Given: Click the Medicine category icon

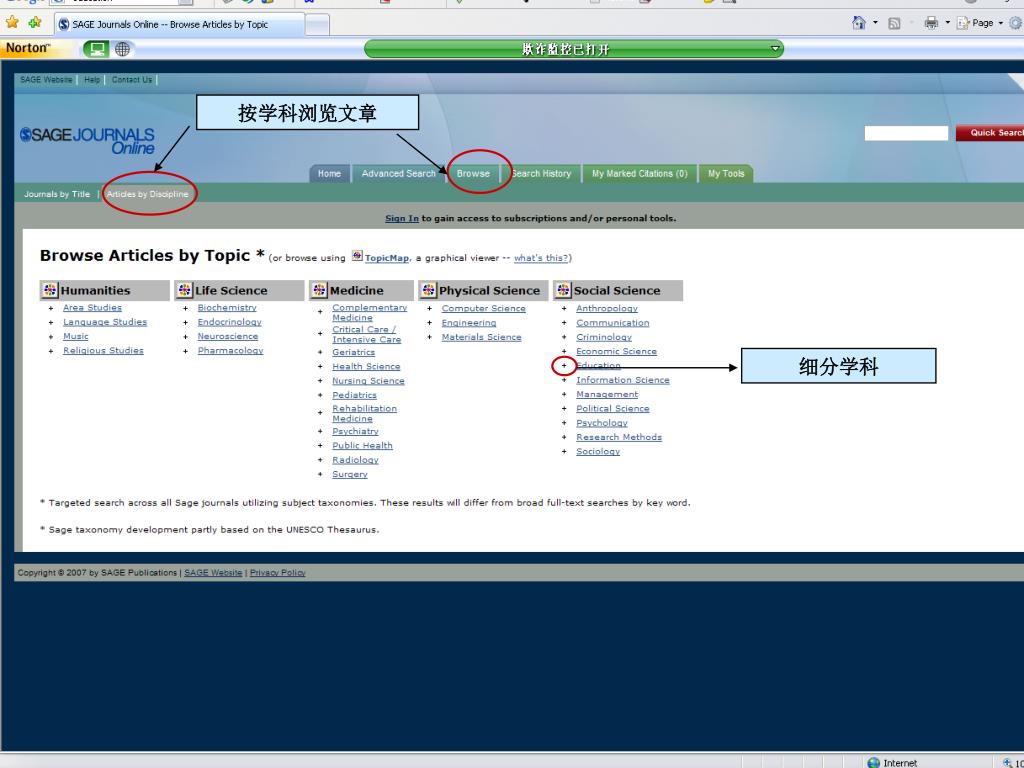Looking at the screenshot, I should pyautogui.click(x=319, y=290).
